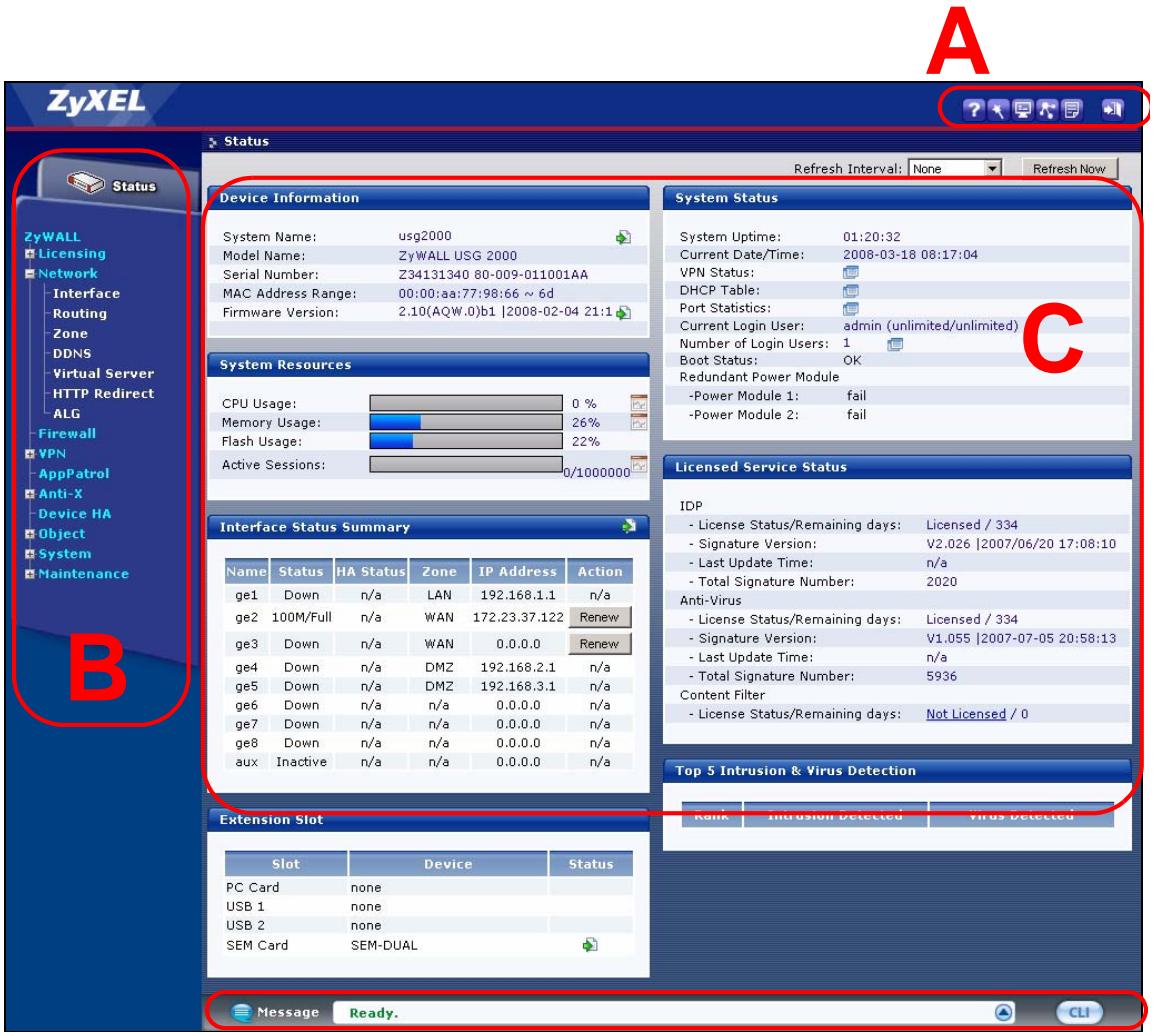Click the SEM-DUAL device cell
Viewport: 1153px width, 1032px height.
[384, 944]
